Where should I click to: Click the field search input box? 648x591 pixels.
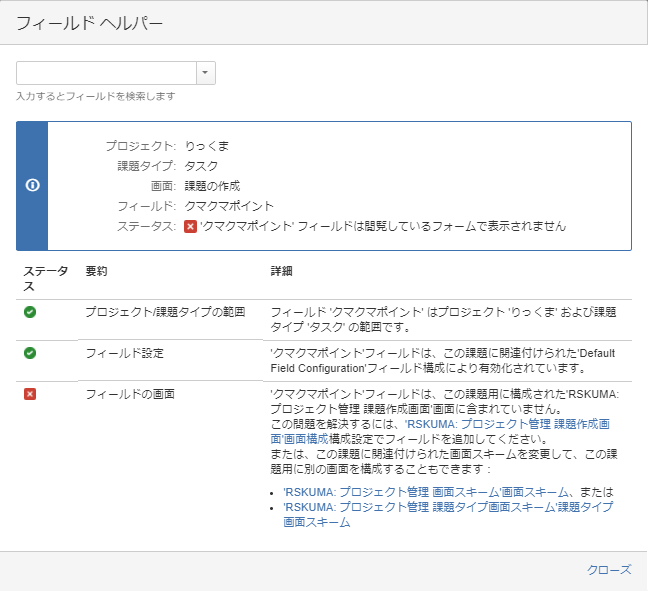coord(106,73)
